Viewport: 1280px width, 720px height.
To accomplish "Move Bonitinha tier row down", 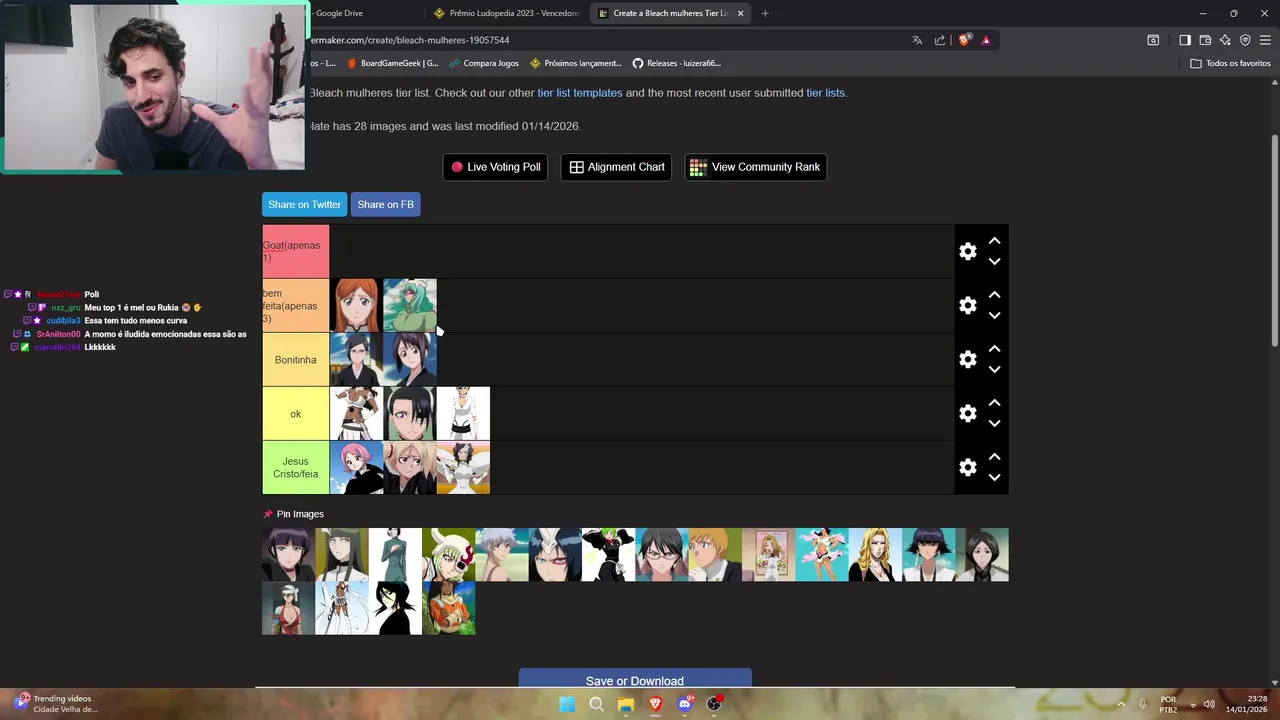I will point(994,370).
